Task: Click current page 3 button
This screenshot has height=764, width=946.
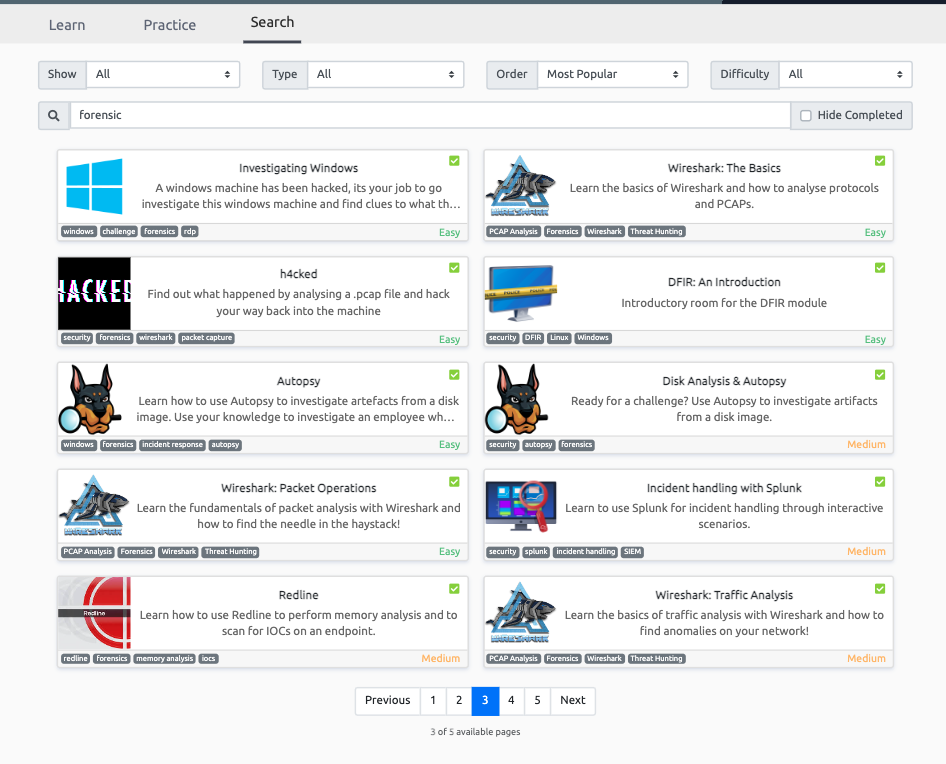Action: tap(485, 700)
